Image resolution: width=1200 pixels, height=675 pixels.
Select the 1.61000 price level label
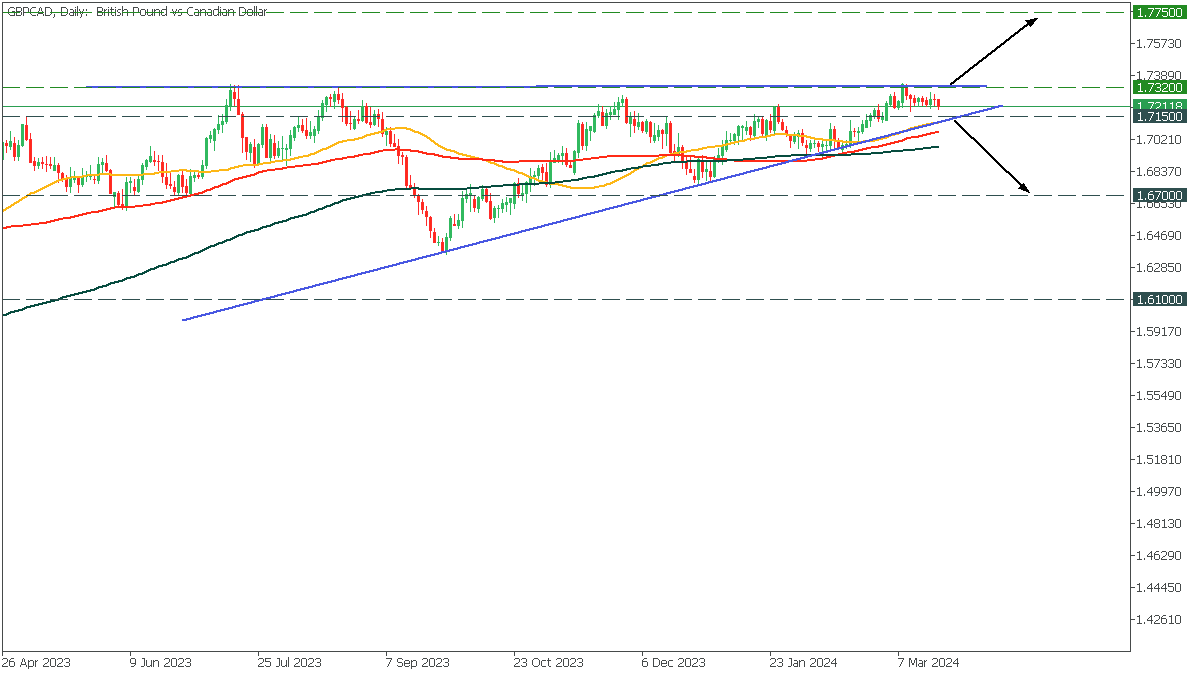coord(1159,299)
